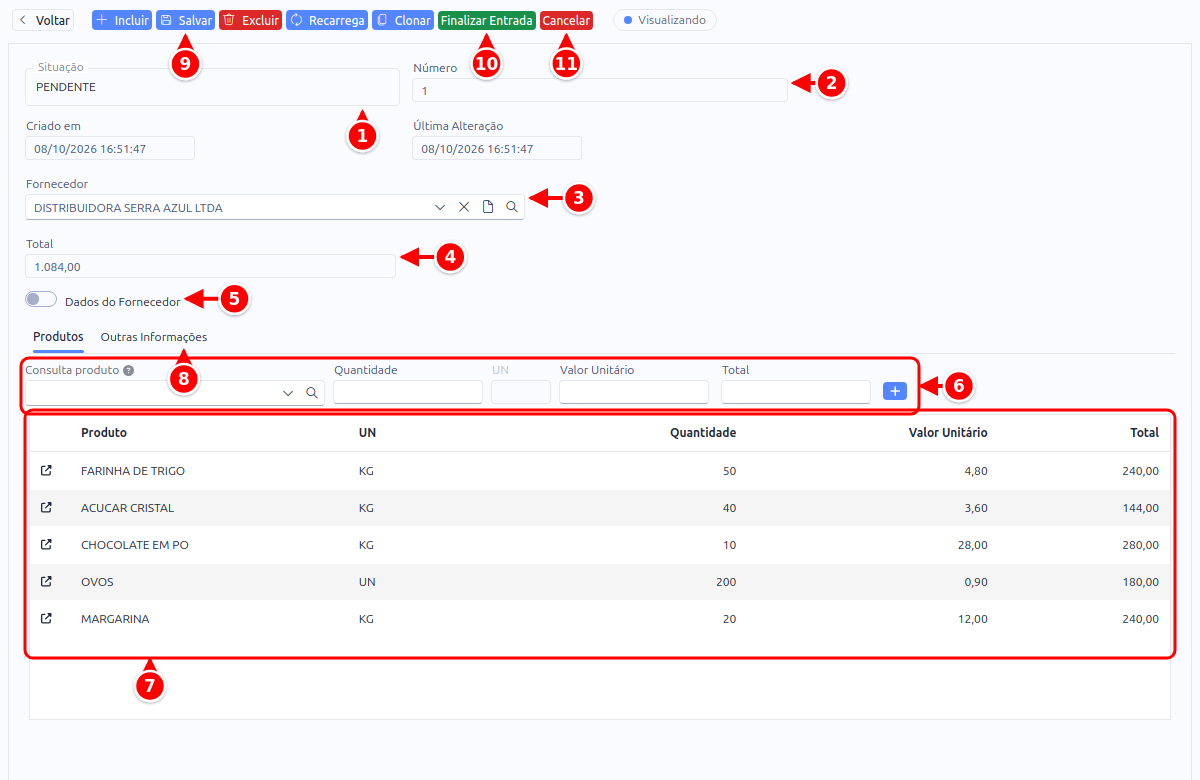The height and width of the screenshot is (780, 1200).
Task: Focus the Valor Unitário input field
Action: point(634,392)
